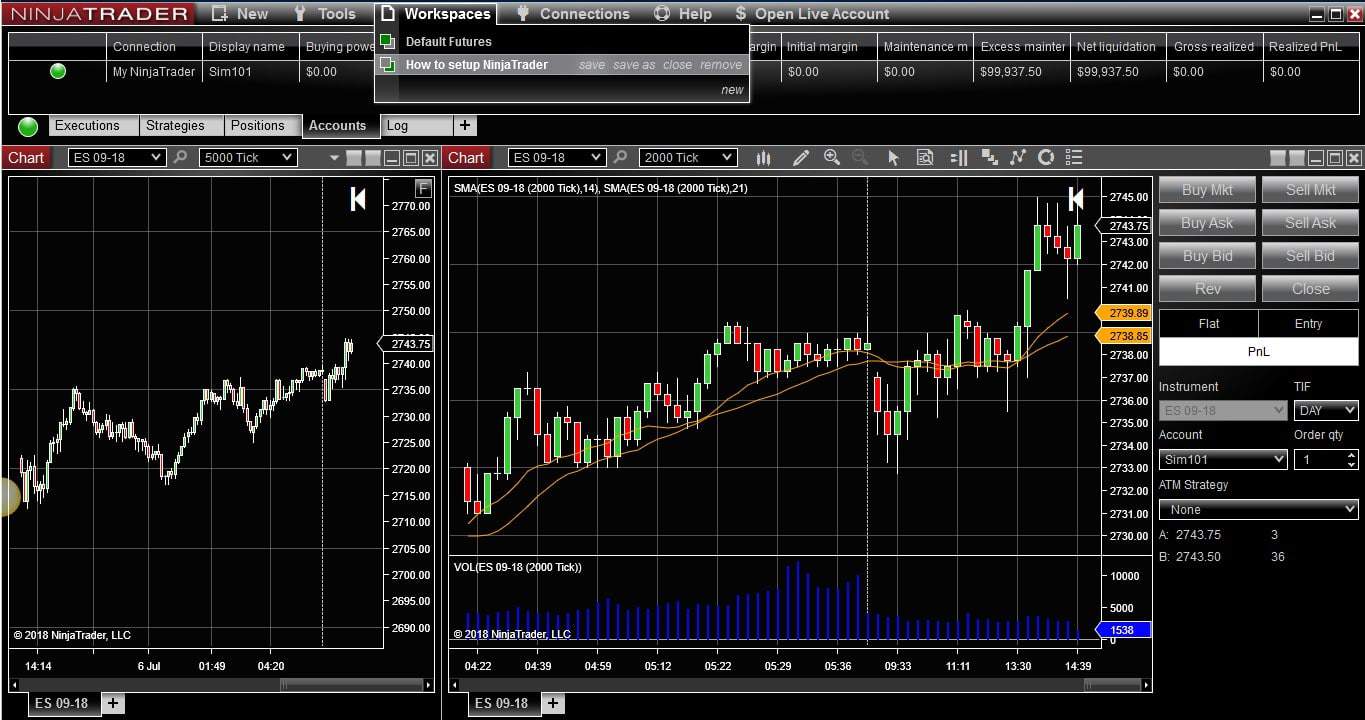This screenshot has width=1365, height=720.
Task: Open the bar type icon in 2000 Tick chart toolbar
Action: tap(764, 157)
